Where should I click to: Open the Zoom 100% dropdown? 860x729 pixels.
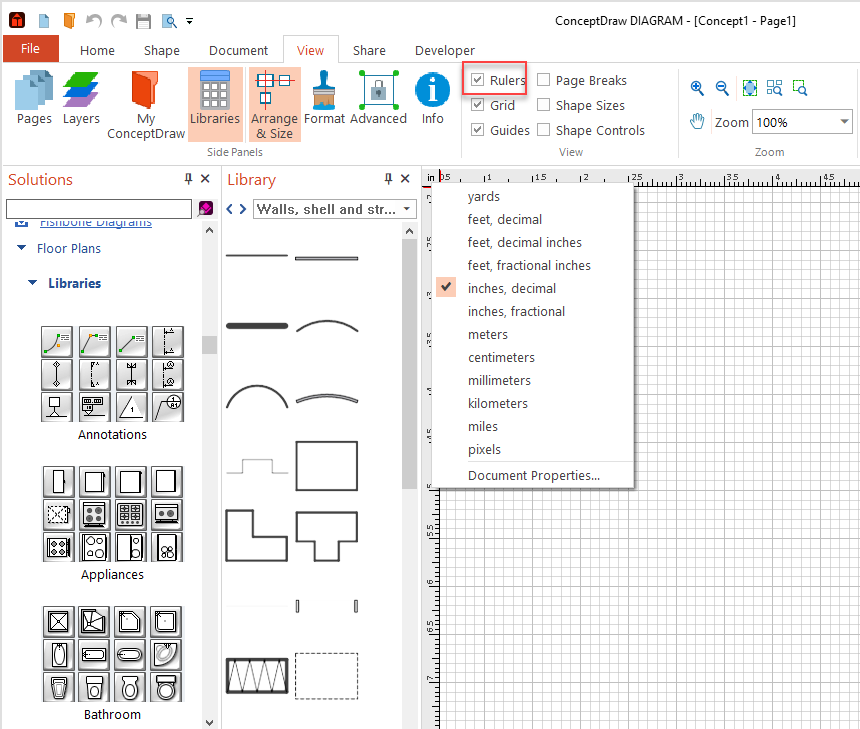(844, 122)
